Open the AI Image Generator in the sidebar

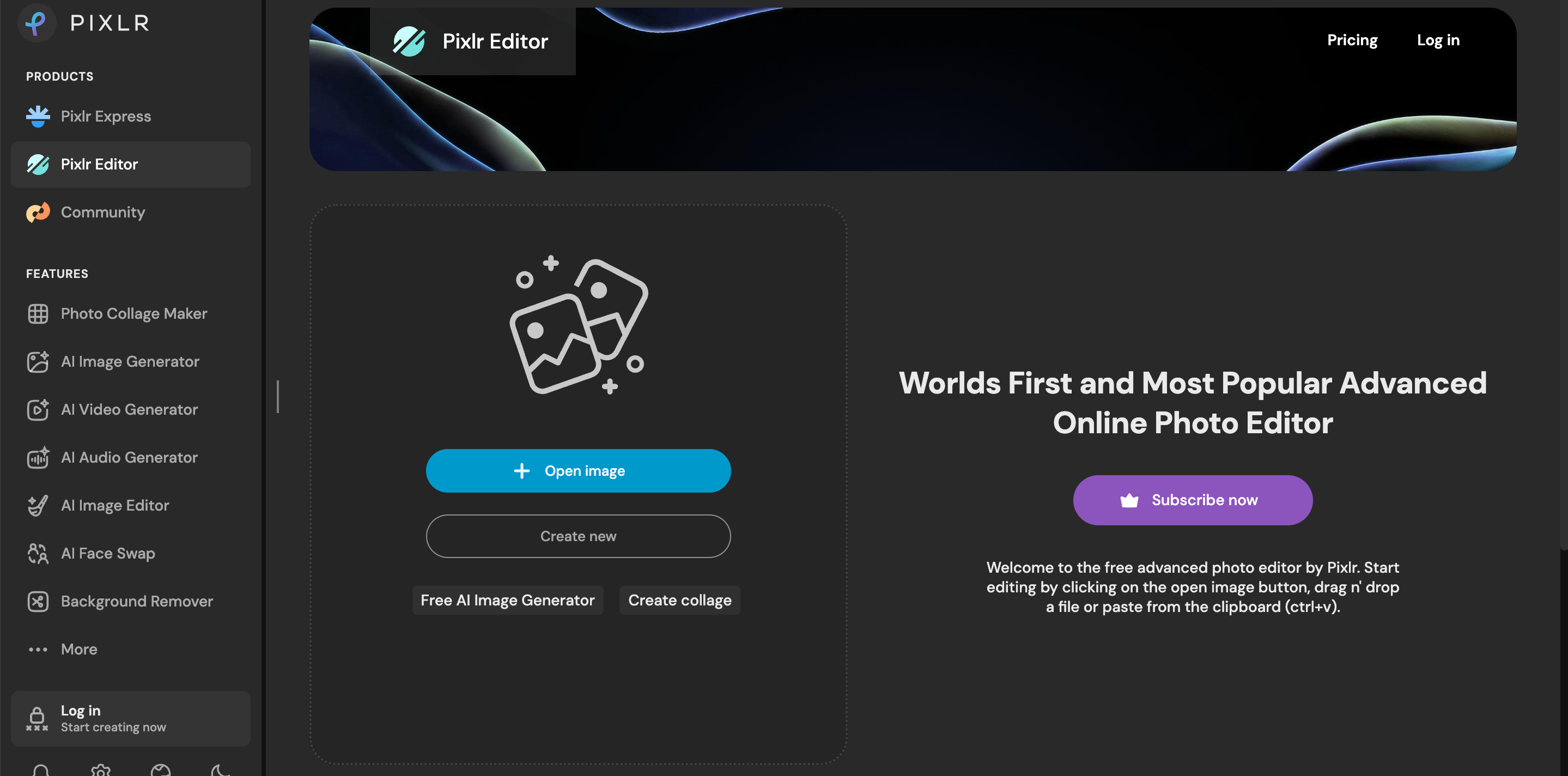130,361
